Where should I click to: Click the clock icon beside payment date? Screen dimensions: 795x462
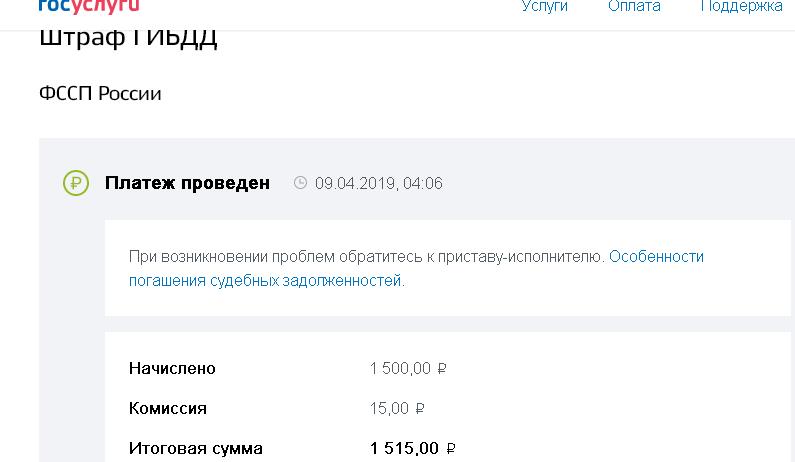[x=300, y=183]
